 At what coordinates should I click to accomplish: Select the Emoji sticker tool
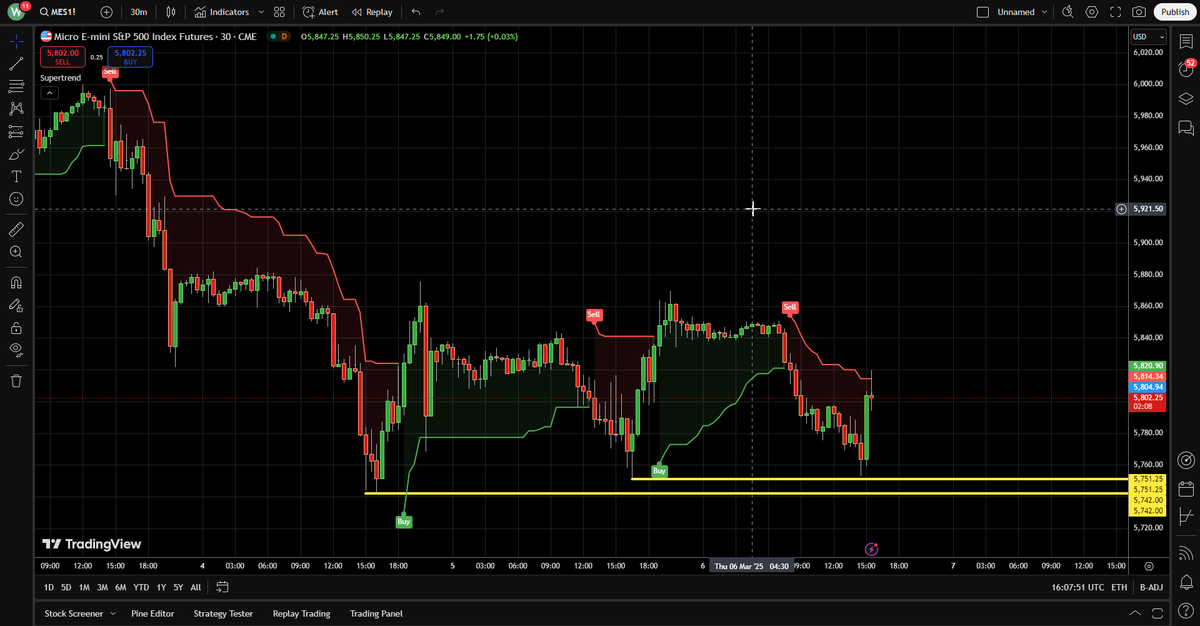point(15,199)
